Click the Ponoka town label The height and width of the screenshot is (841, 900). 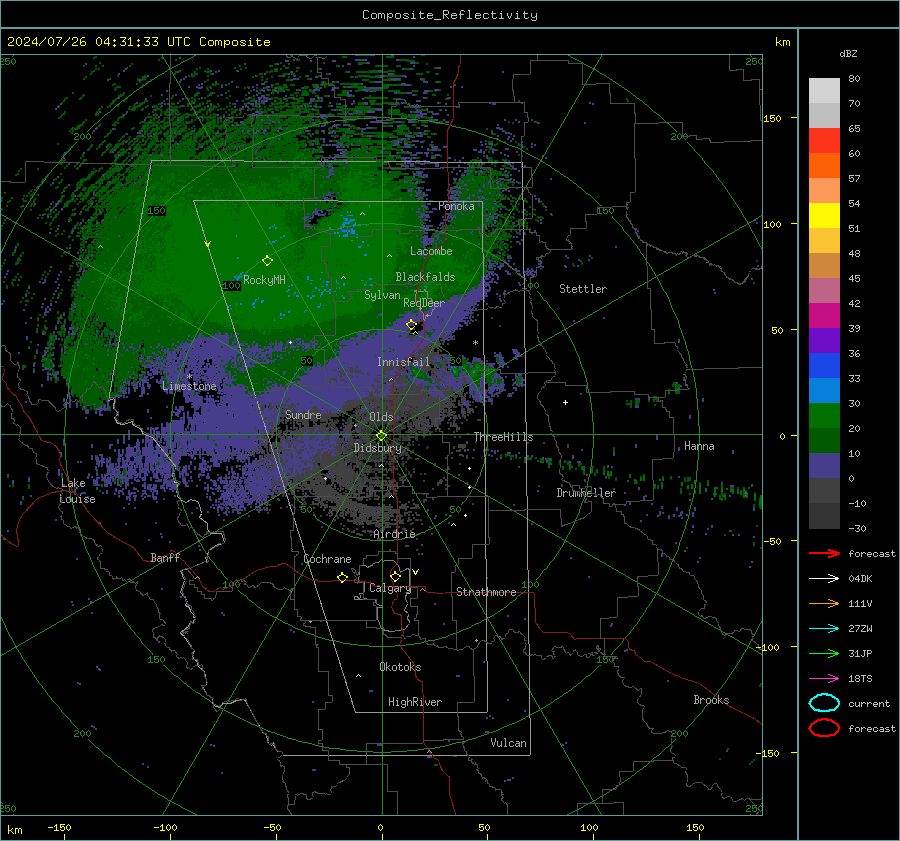click(x=456, y=206)
